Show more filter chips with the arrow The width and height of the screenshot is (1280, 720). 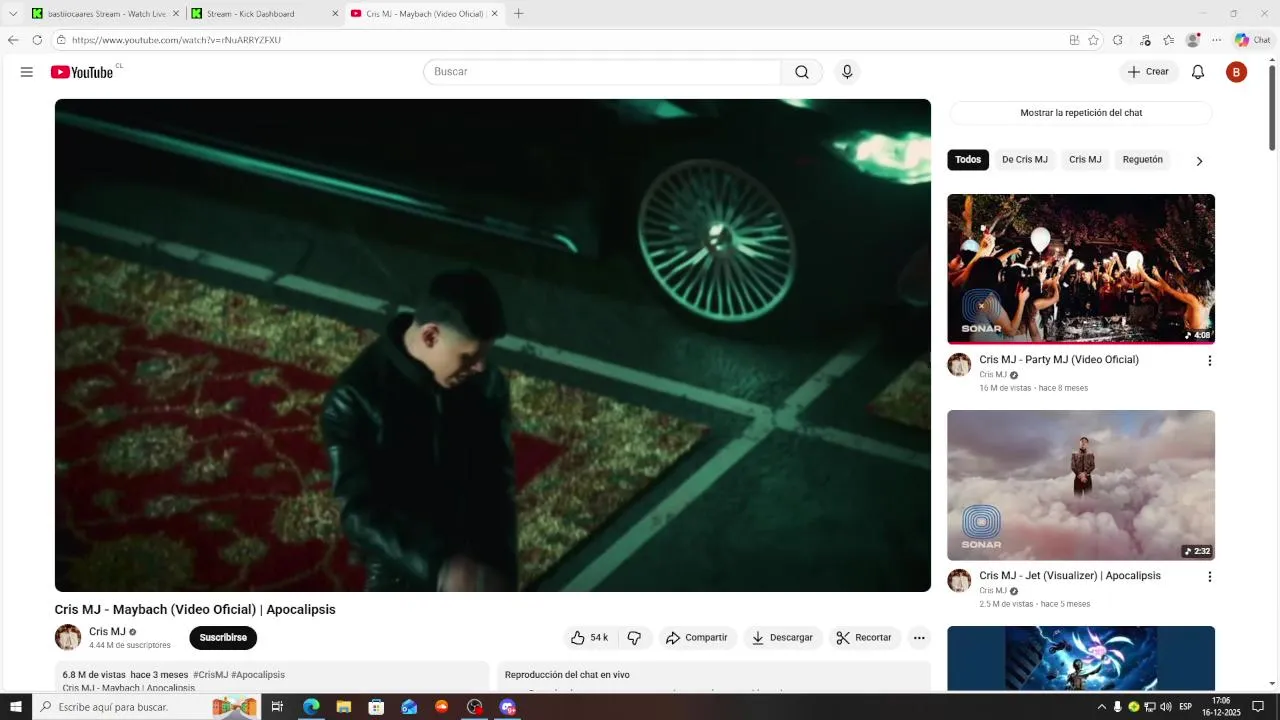point(1199,161)
